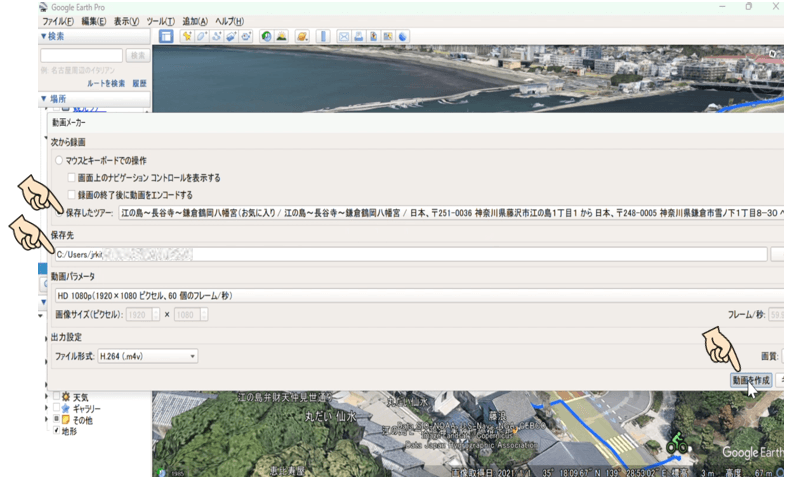Select the Add Path tool
Image resolution: width=786 pixels, height=478 pixels.
(217, 37)
